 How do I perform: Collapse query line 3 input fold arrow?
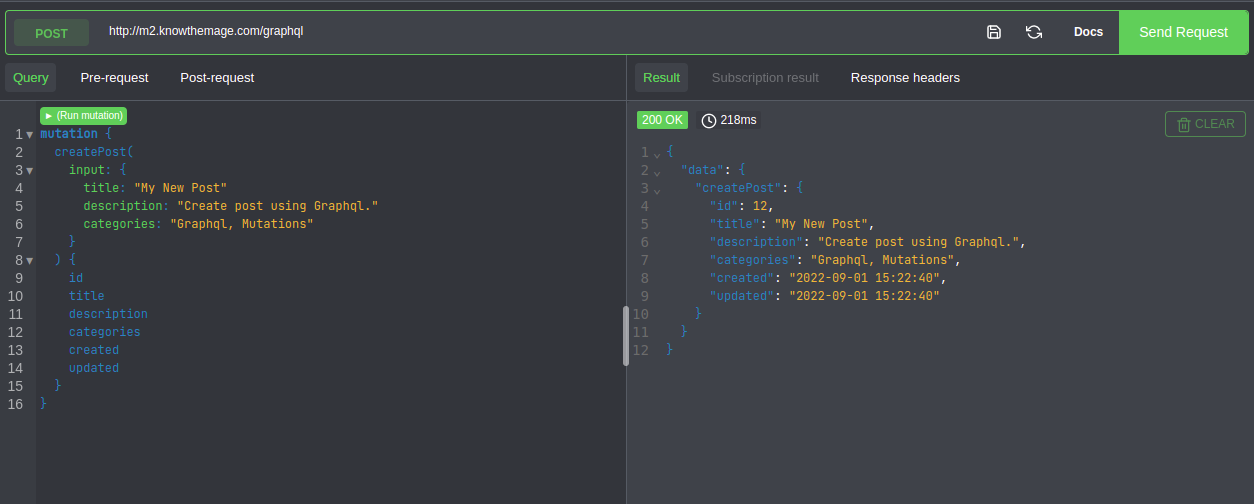(30, 170)
